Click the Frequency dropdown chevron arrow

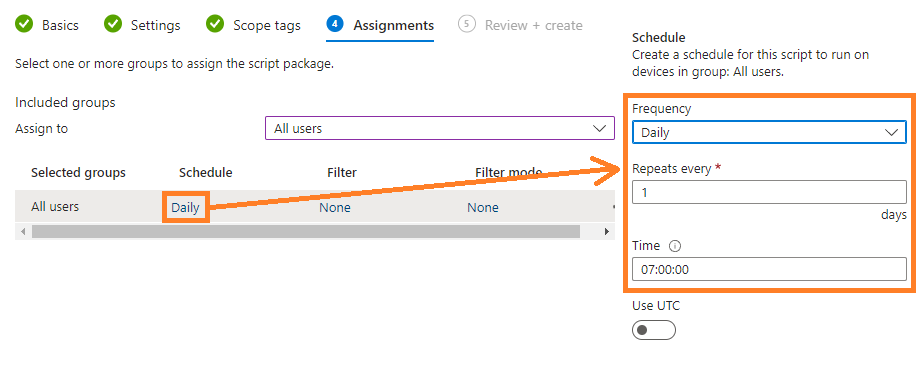(x=892, y=133)
